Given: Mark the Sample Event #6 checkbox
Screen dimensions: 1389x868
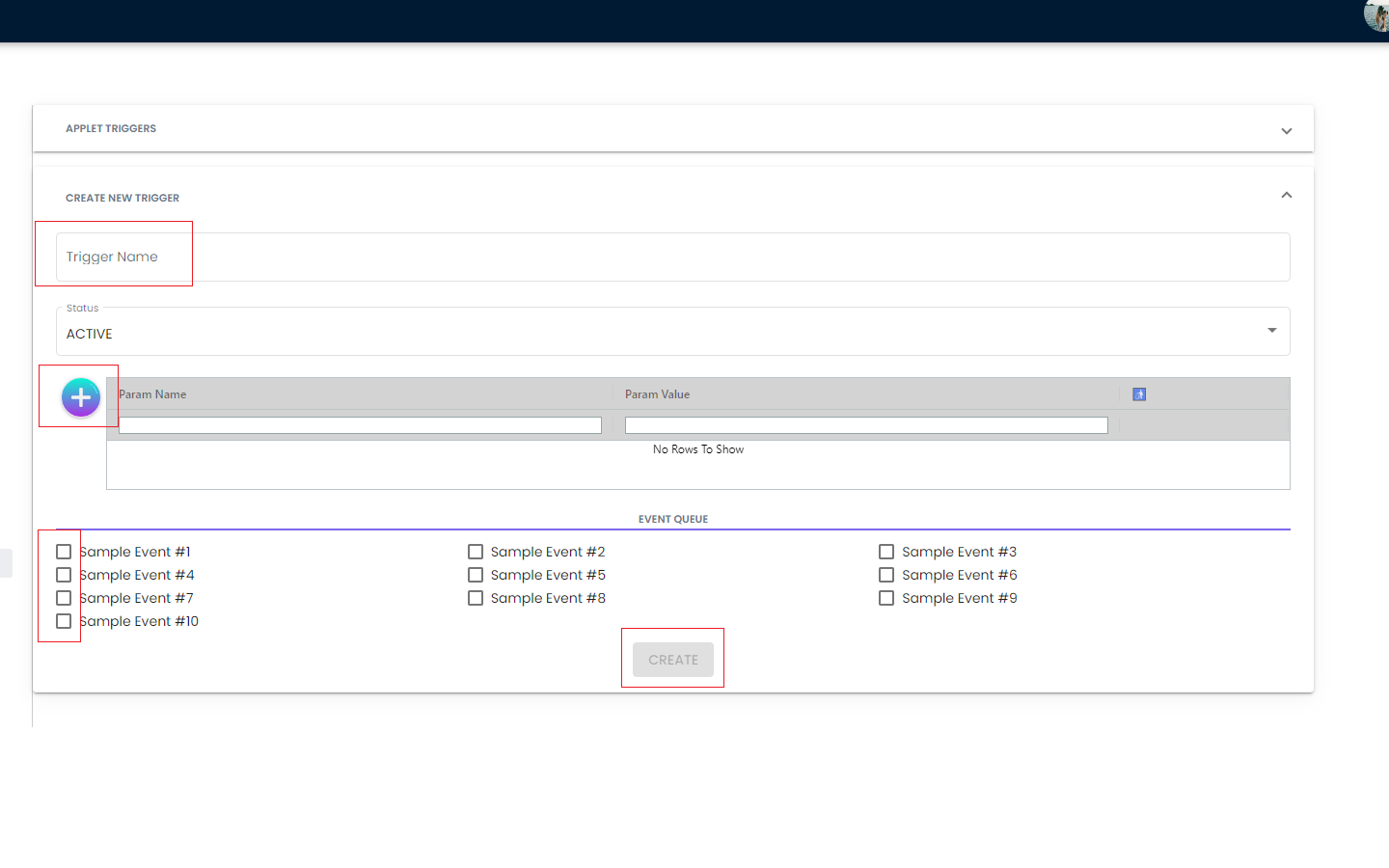Looking at the screenshot, I should 886,575.
